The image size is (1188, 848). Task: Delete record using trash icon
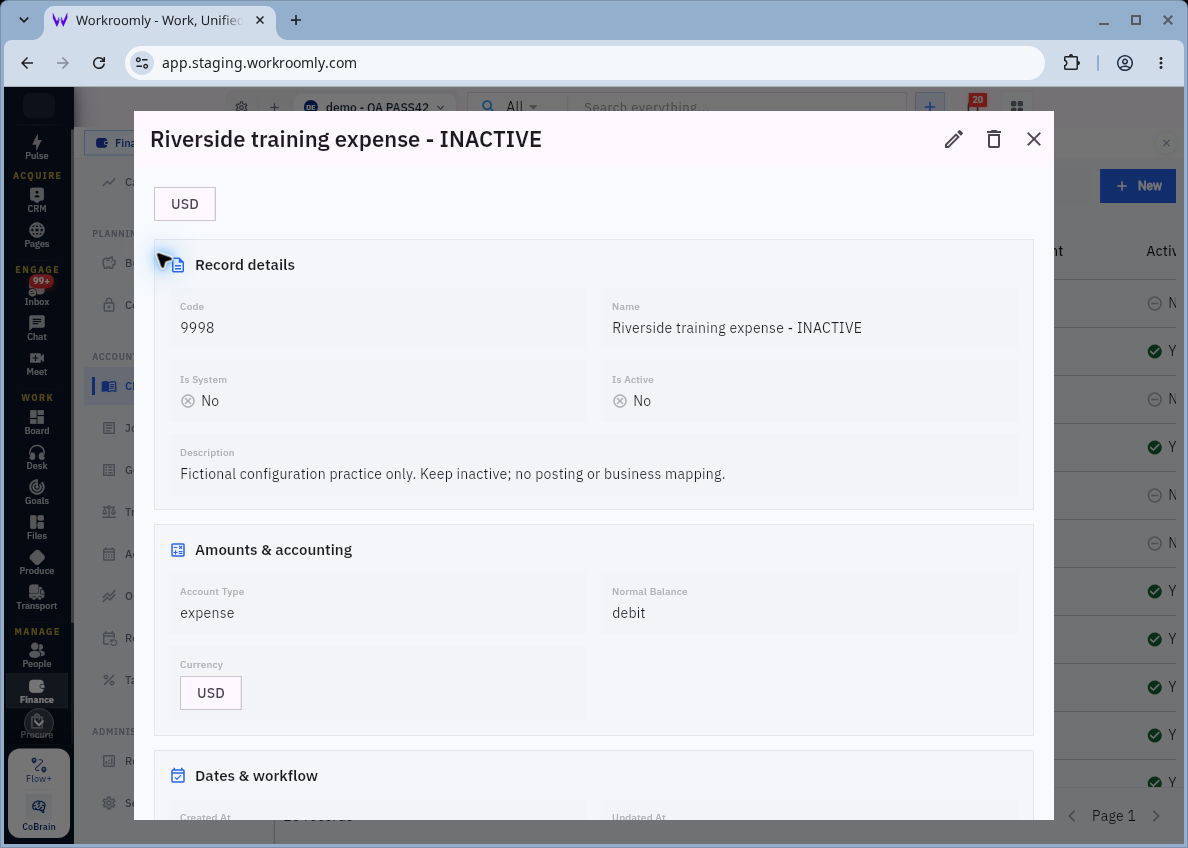[x=993, y=139]
